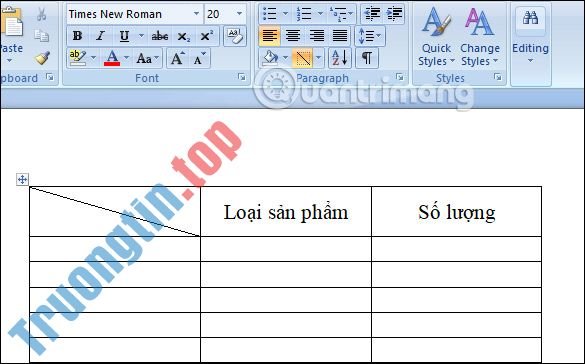Click the empty cell below 'Số lượng'
The image size is (585, 364).
coord(457,249)
